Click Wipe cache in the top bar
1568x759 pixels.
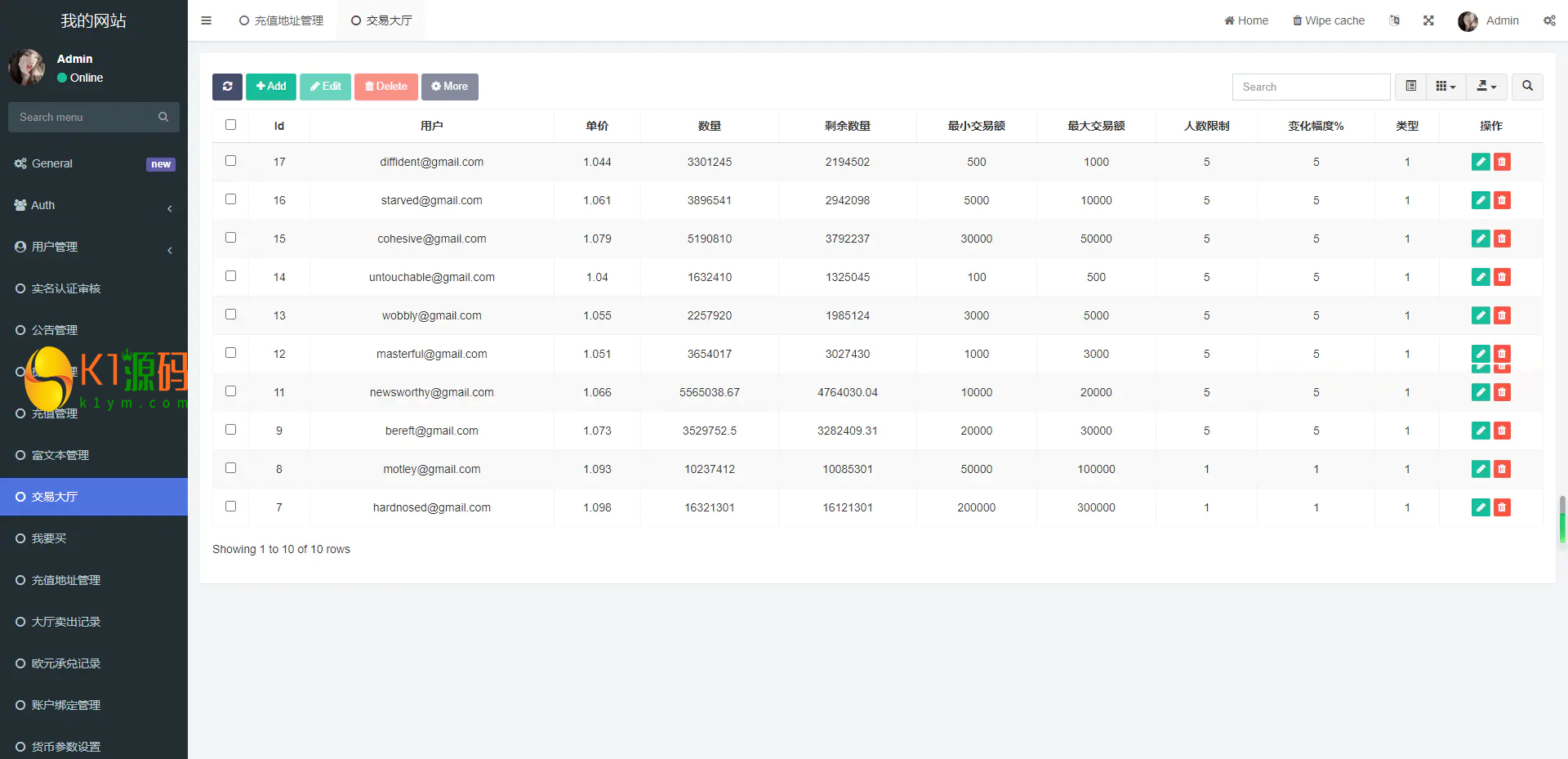click(1328, 20)
